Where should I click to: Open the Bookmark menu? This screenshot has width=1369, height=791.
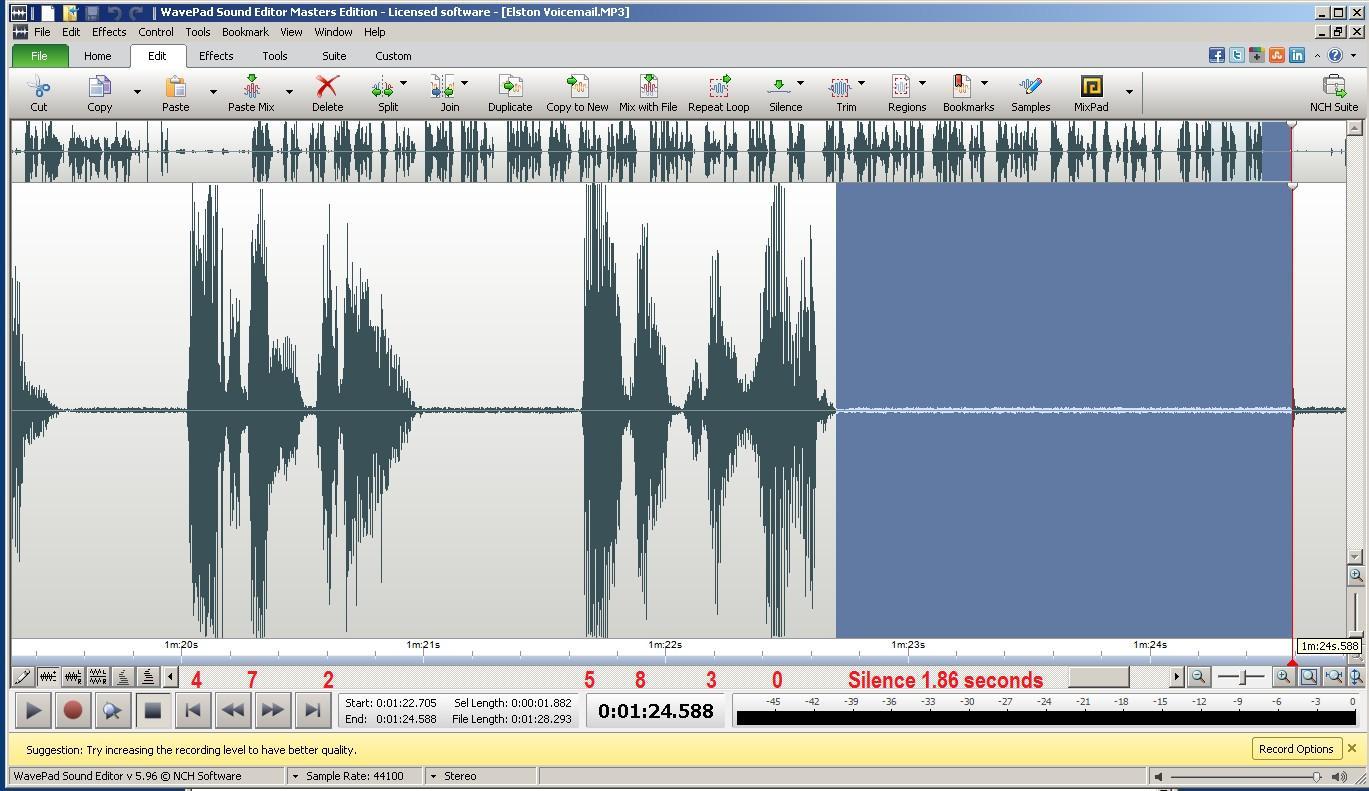[x=245, y=32]
